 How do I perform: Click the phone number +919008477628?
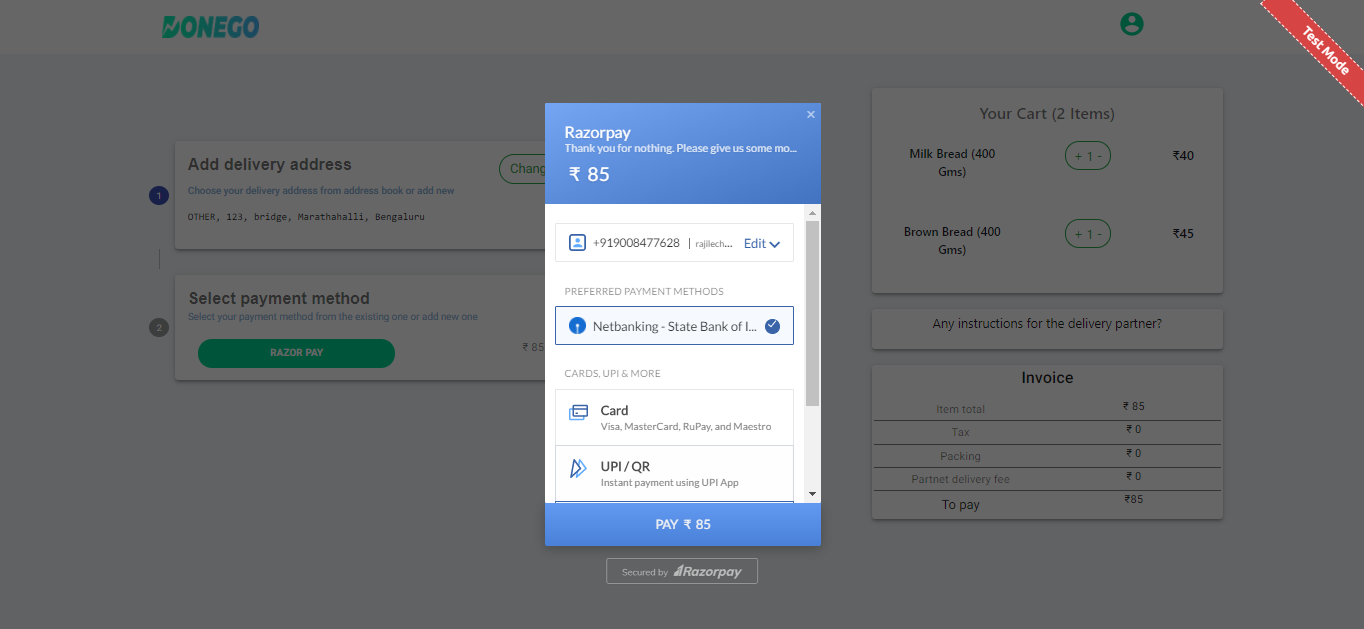point(636,243)
